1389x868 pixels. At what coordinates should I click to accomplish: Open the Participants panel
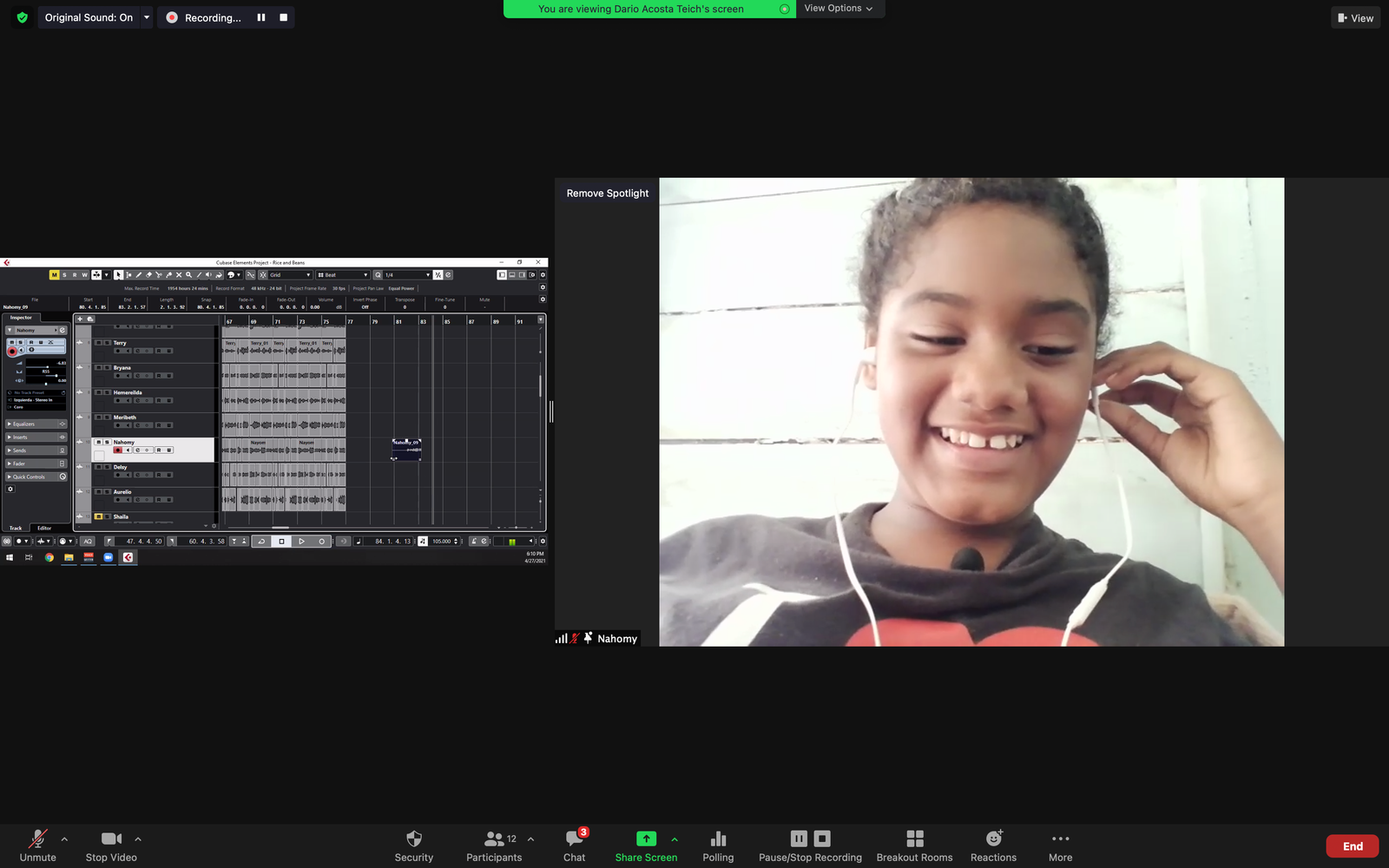(x=494, y=838)
